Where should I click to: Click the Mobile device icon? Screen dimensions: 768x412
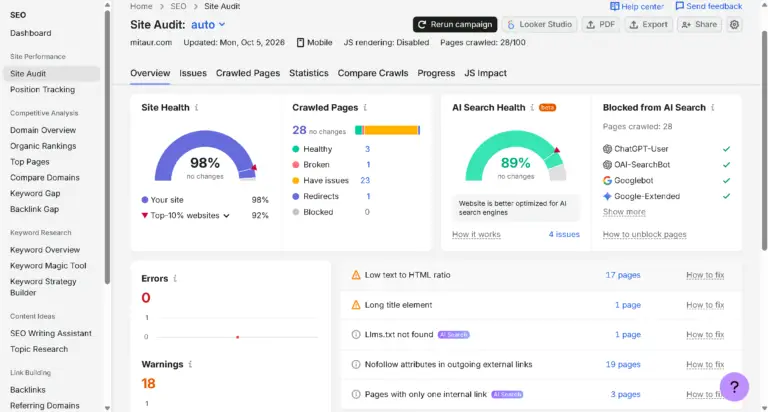[300, 43]
